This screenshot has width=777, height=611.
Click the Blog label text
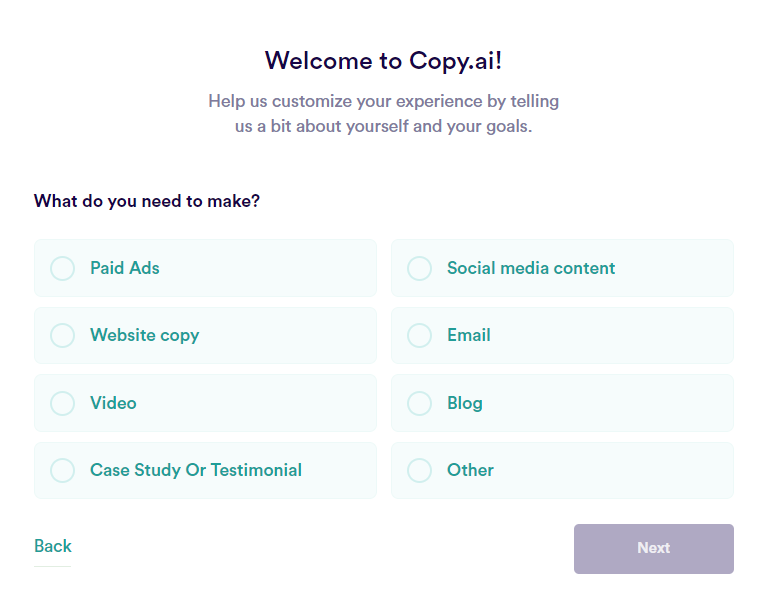pos(465,403)
